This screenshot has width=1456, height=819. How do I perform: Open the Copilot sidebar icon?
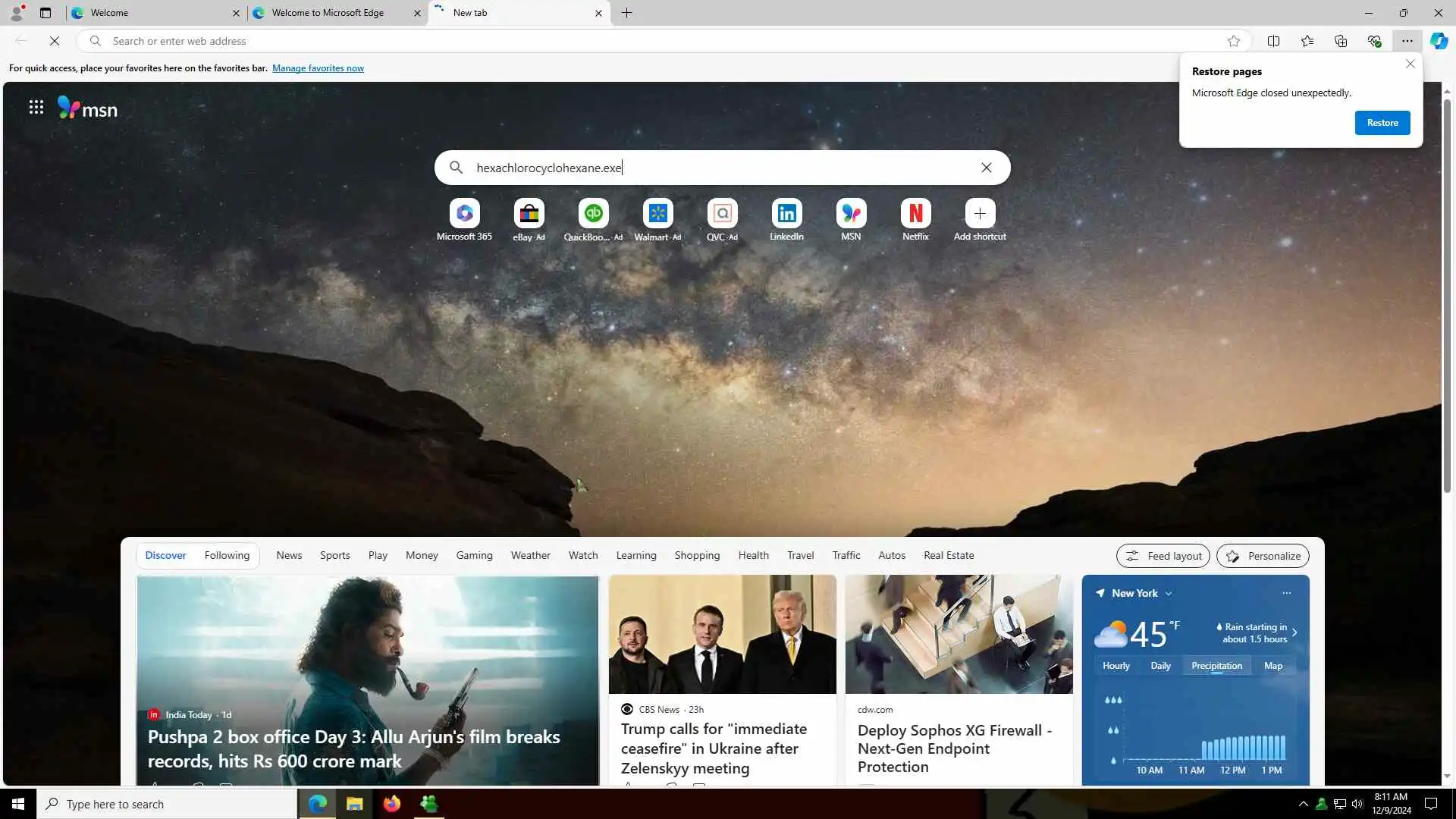pos(1439,41)
